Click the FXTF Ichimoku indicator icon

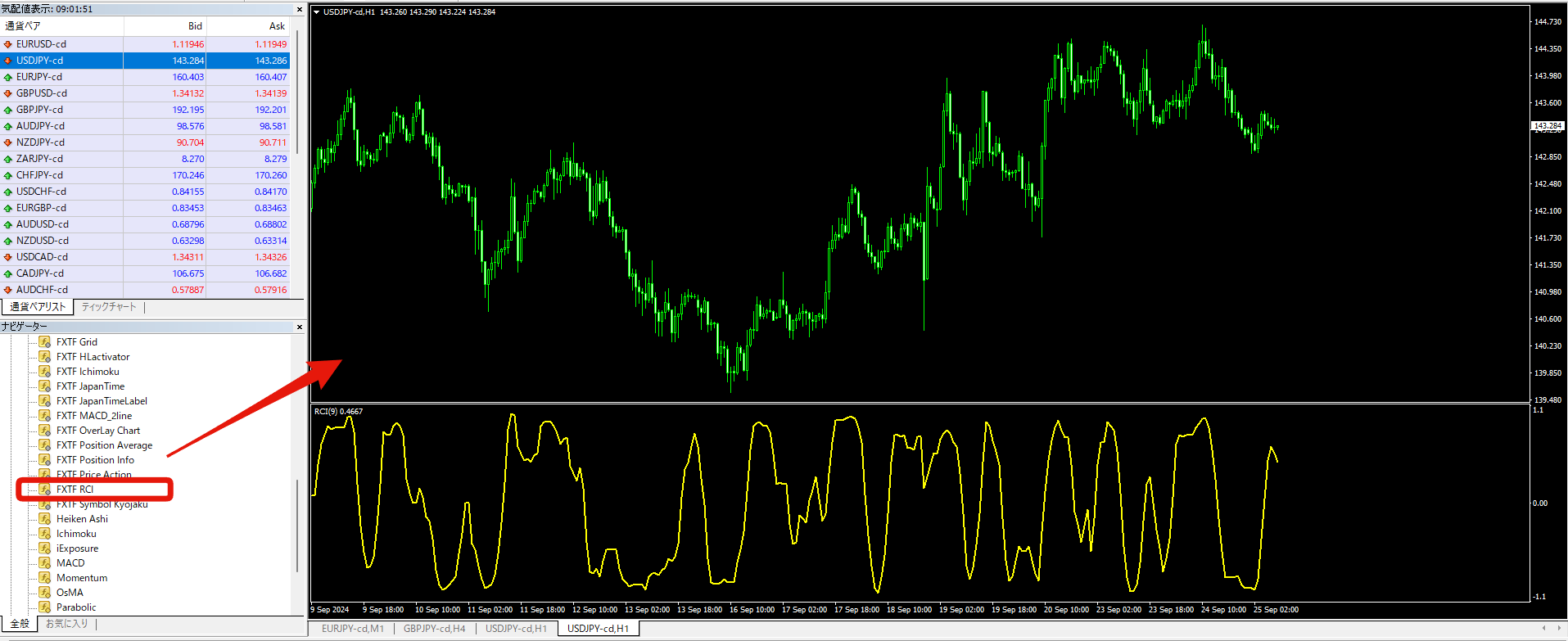pos(45,372)
